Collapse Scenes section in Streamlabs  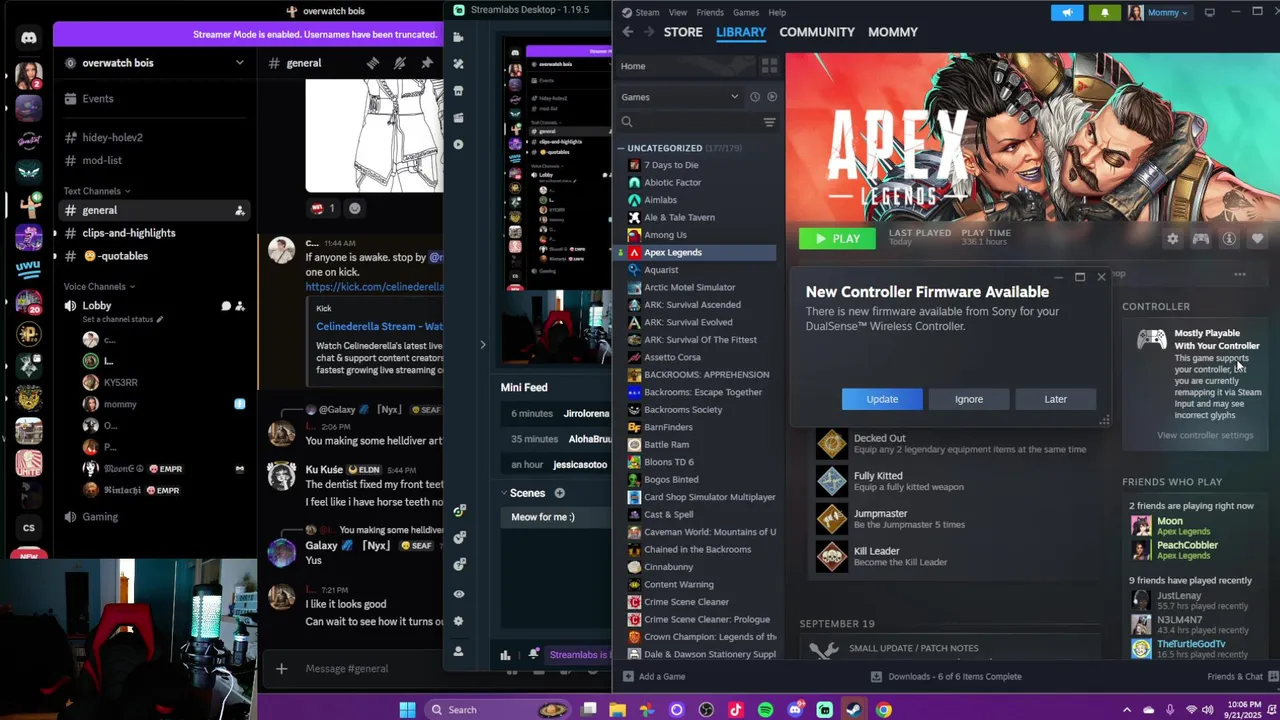(504, 493)
